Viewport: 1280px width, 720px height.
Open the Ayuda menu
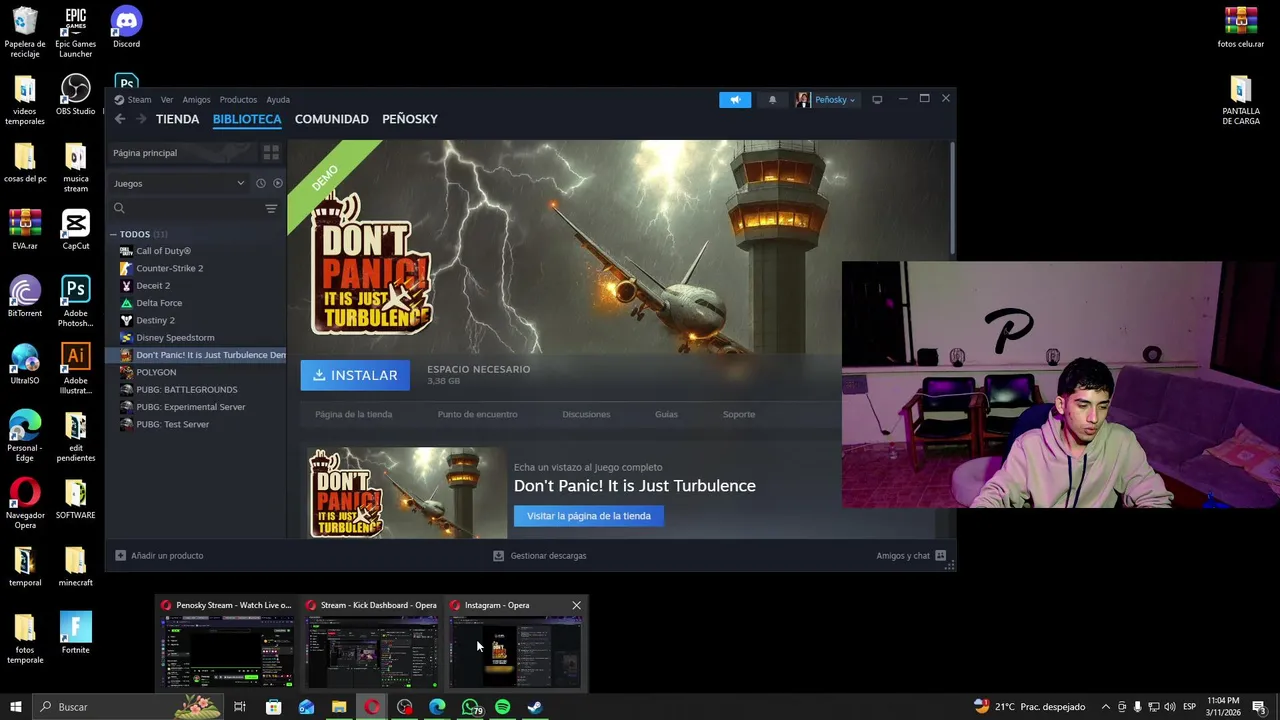click(278, 100)
